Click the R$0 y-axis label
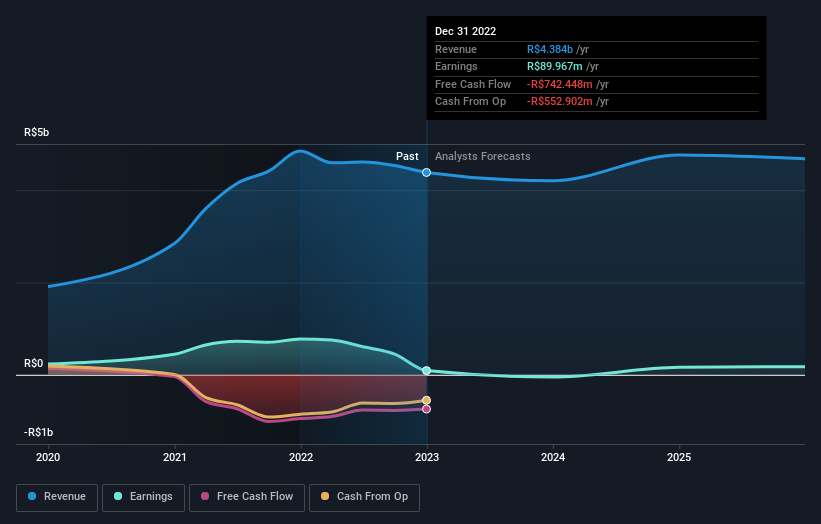 point(34,363)
